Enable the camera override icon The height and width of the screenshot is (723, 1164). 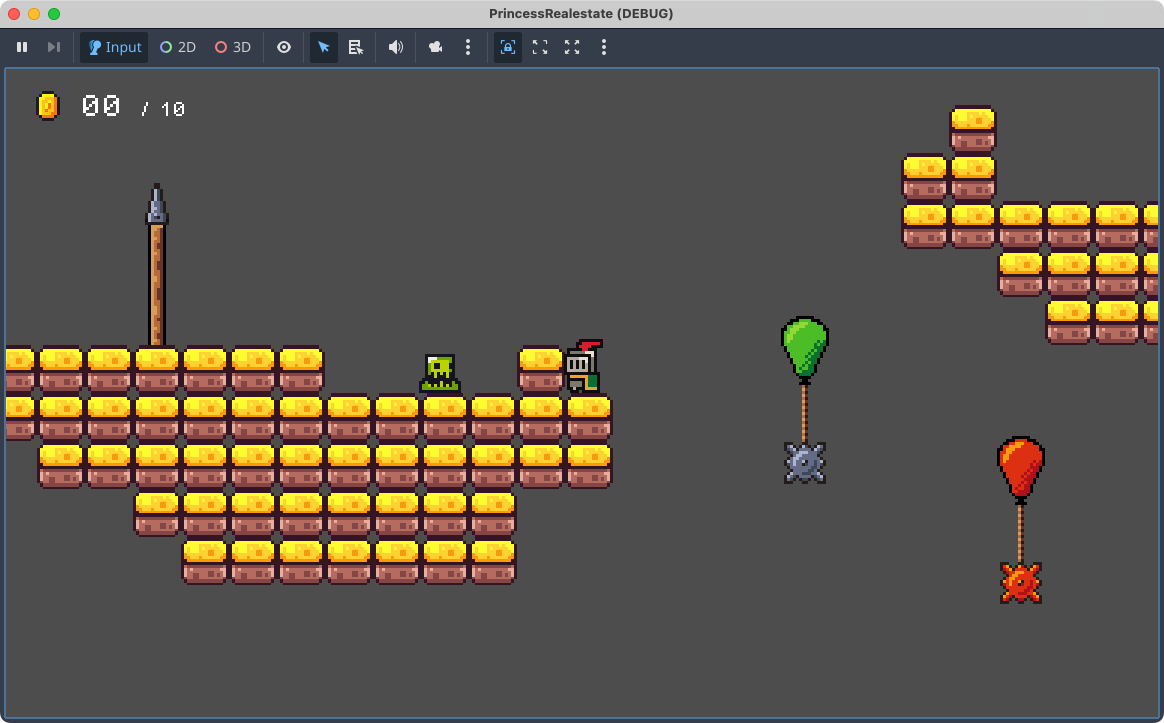click(x=436, y=47)
